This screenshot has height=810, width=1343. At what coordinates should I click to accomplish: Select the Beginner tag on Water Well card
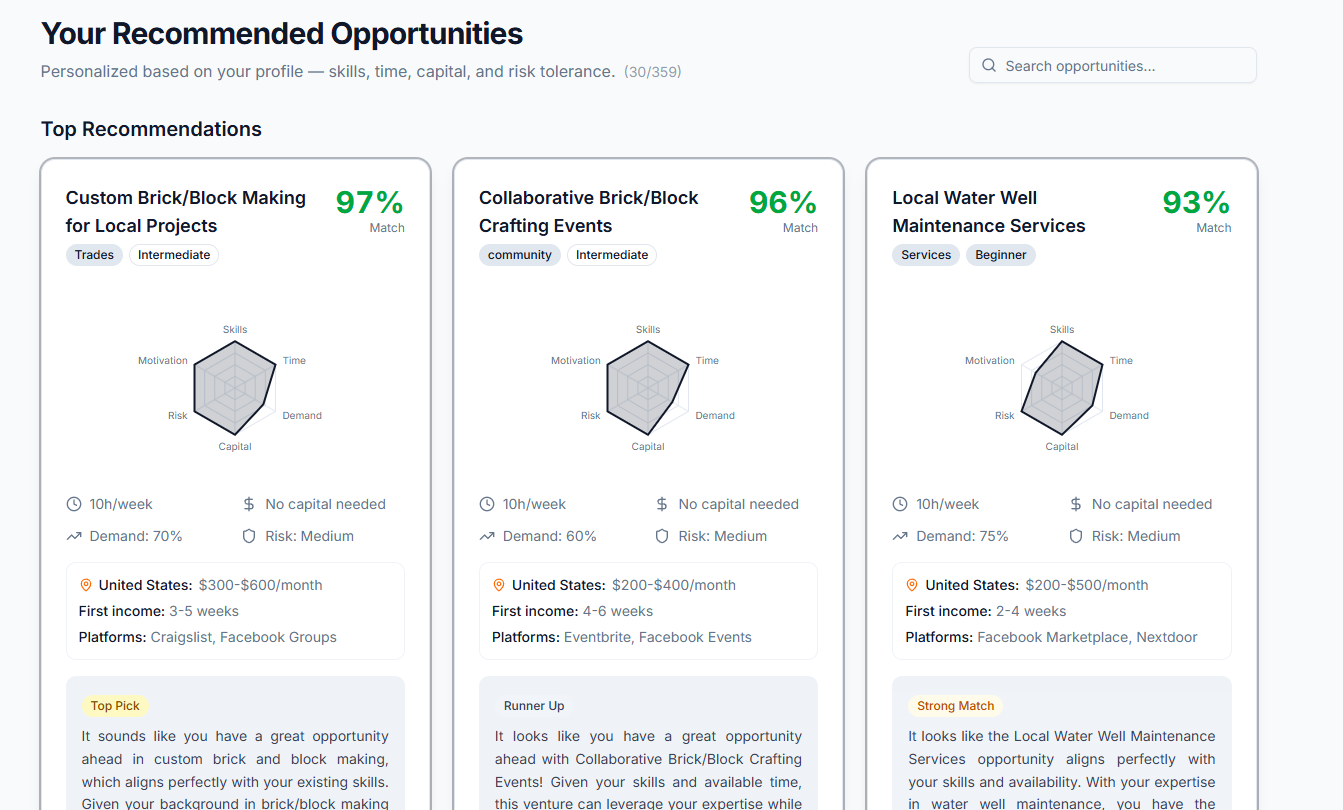pos(1000,255)
